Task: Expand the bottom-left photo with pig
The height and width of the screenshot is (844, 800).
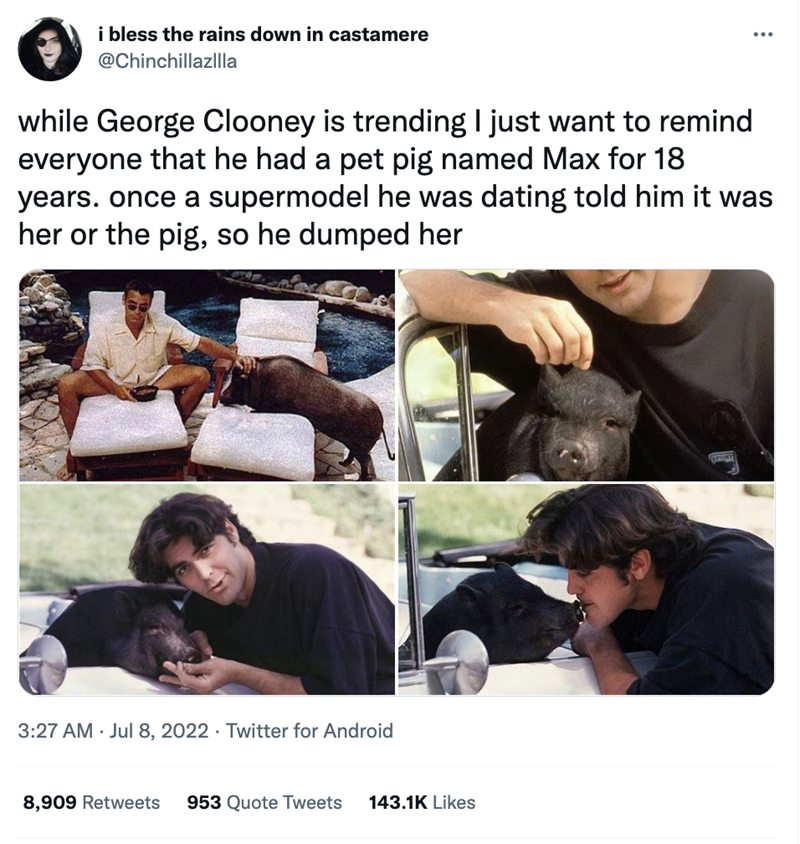Action: pyautogui.click(x=207, y=589)
